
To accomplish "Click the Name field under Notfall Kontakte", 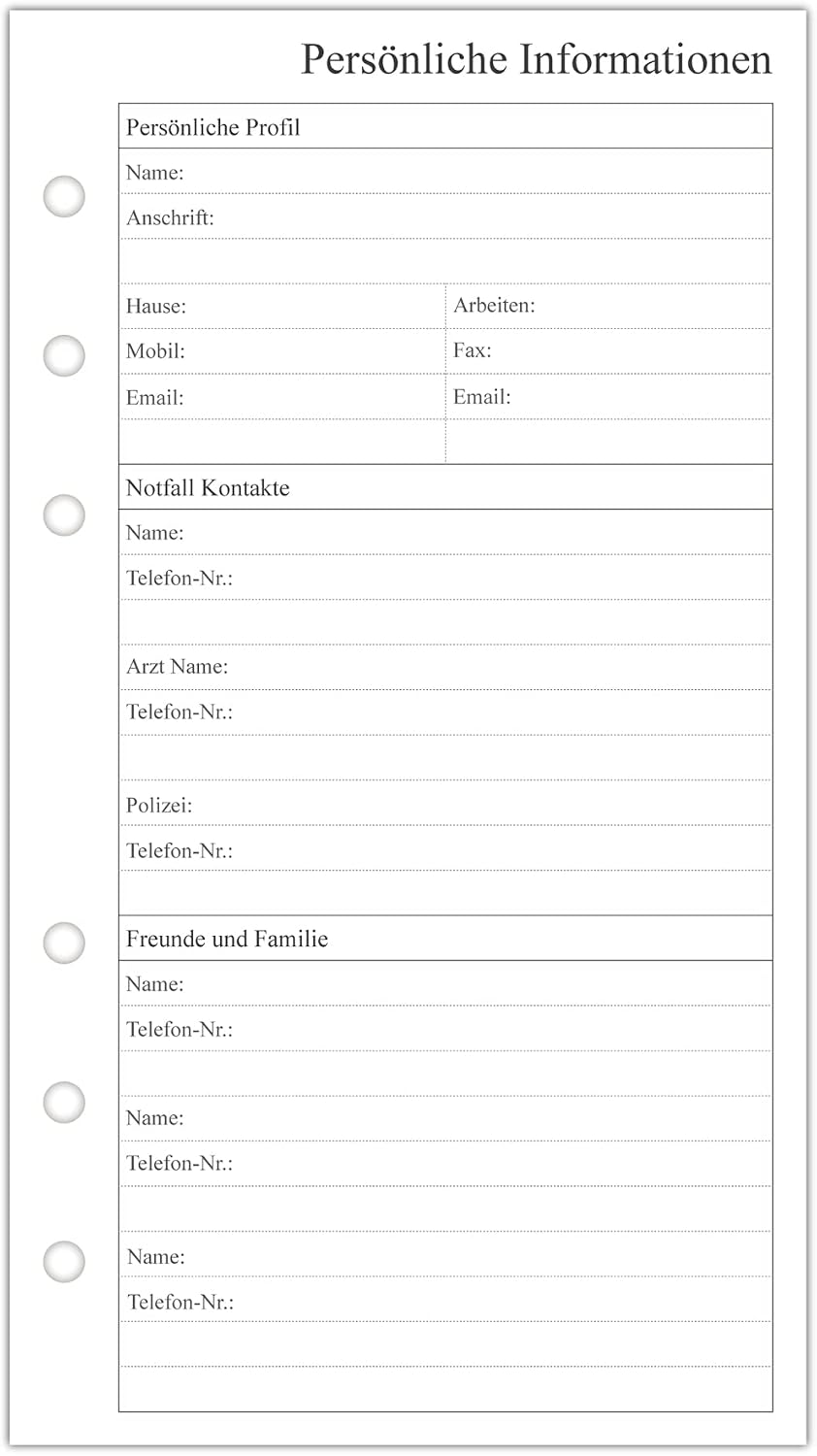I will (x=445, y=532).
